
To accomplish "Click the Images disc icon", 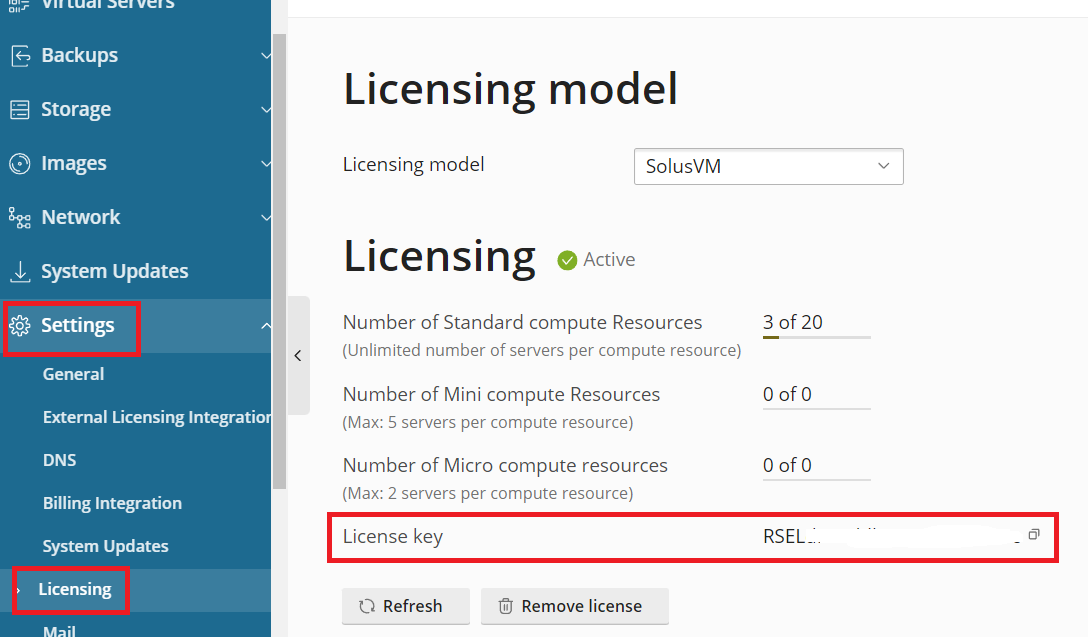I will coord(20,164).
